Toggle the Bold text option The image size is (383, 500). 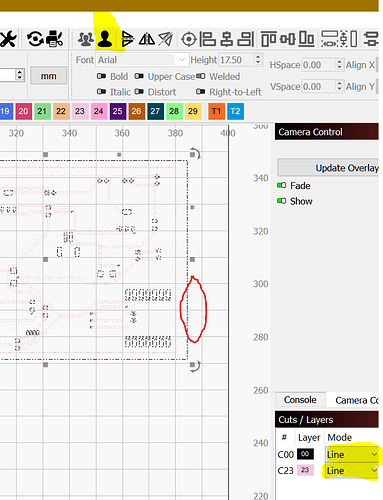click(x=112, y=77)
